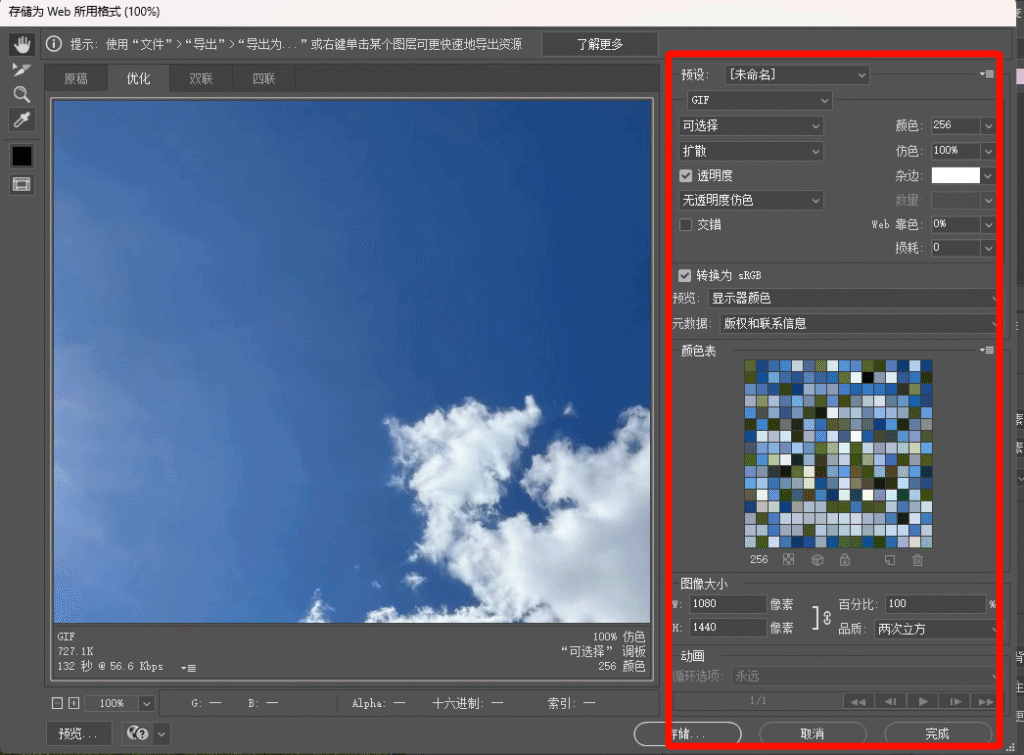
Task: Click the play button under 动画
Action: coord(923,701)
